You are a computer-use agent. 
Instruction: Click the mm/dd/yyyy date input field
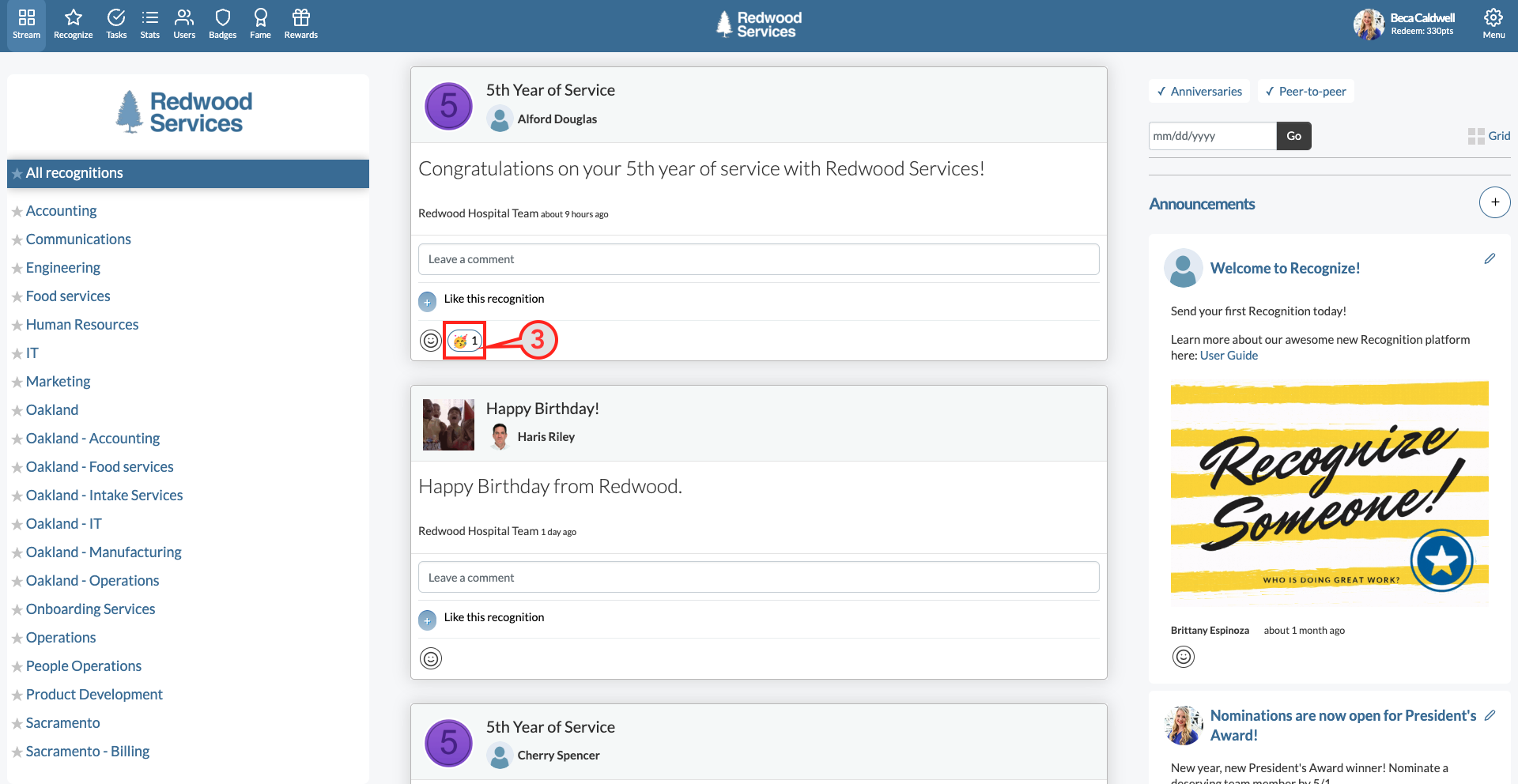point(1211,135)
